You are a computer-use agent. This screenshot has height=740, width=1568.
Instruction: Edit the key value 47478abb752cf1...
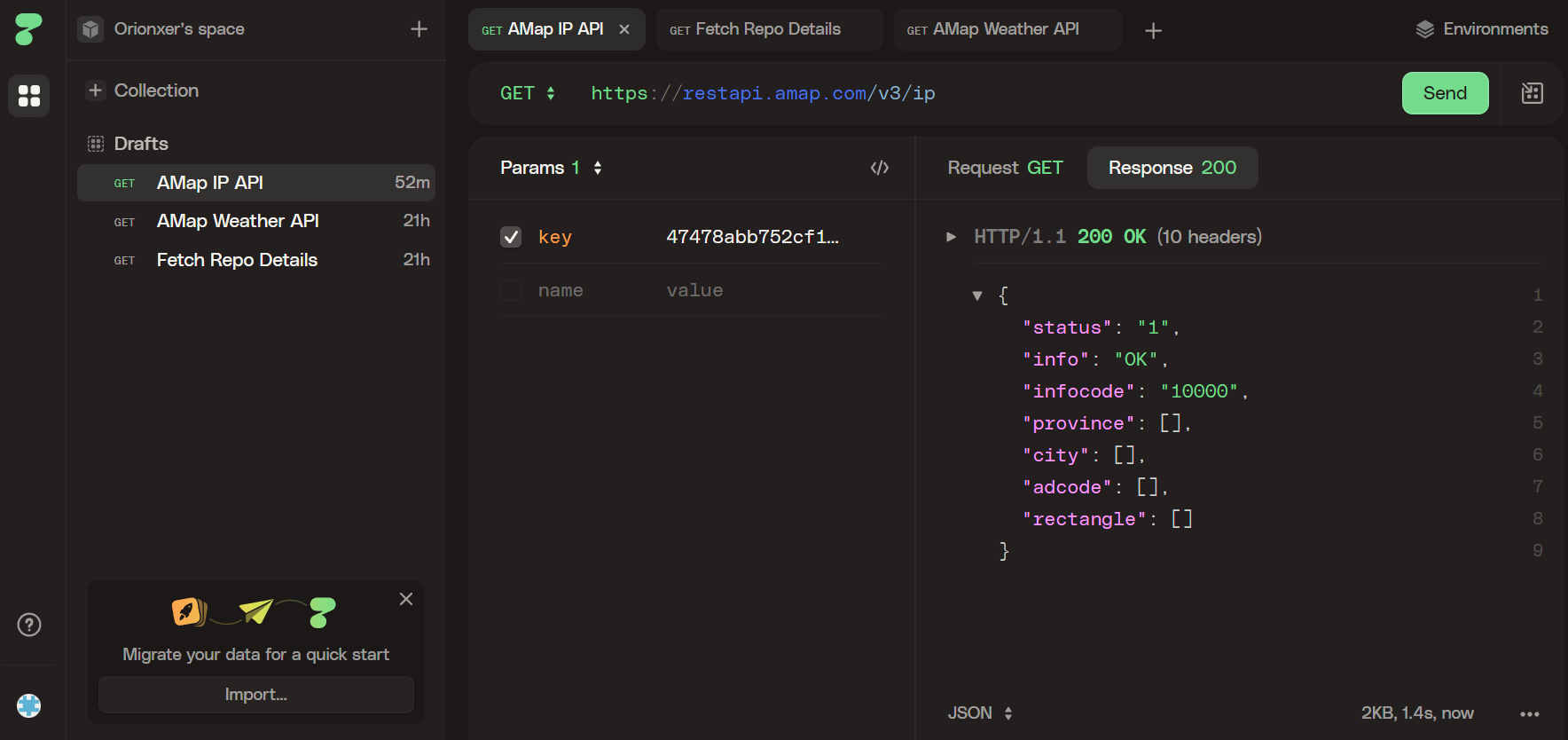752,237
